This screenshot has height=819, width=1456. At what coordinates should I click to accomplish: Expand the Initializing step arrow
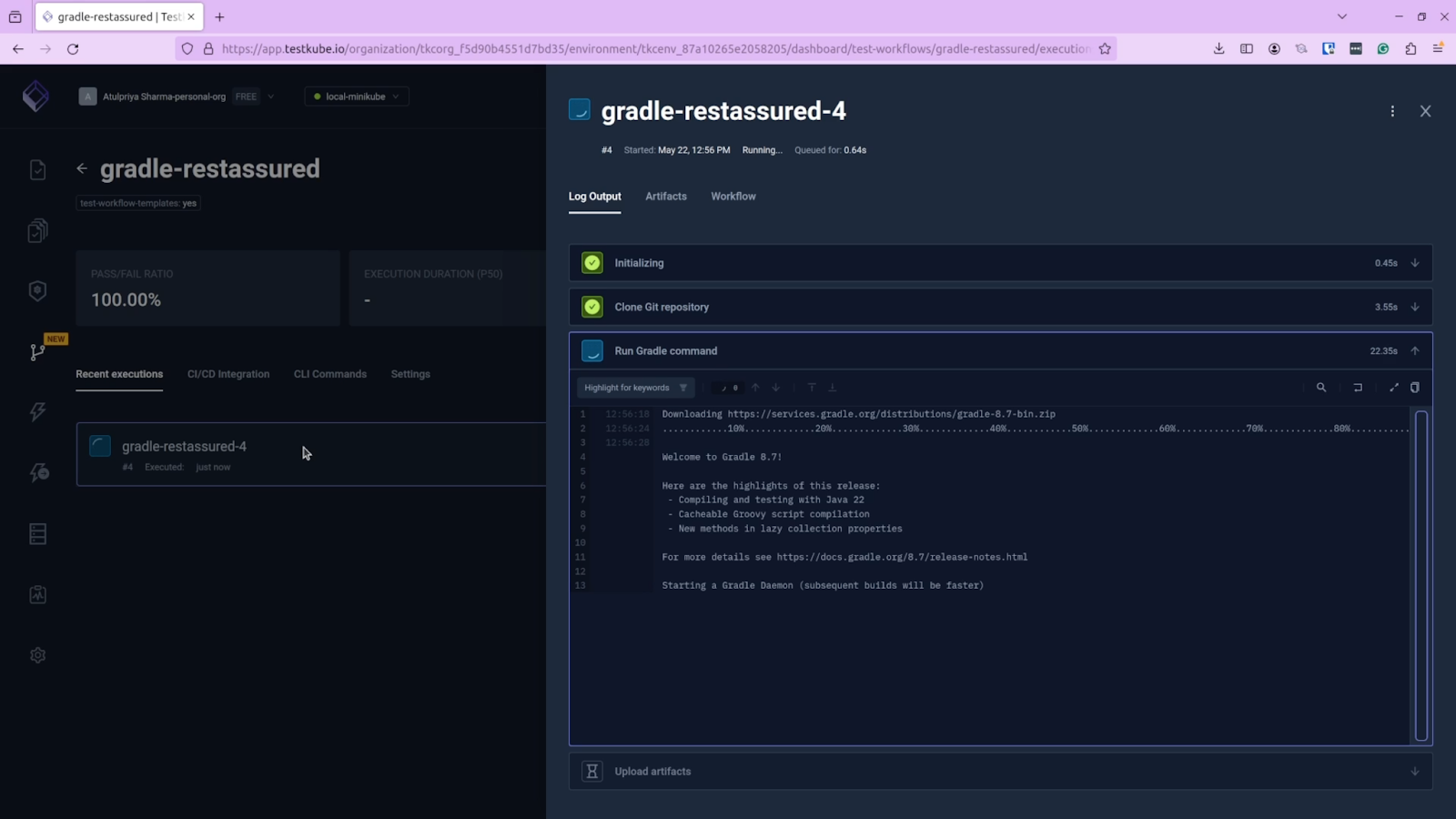(1415, 263)
